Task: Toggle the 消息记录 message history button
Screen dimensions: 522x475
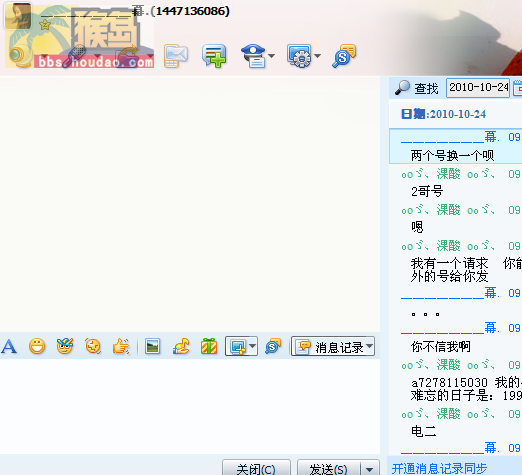Action: [x=328, y=347]
